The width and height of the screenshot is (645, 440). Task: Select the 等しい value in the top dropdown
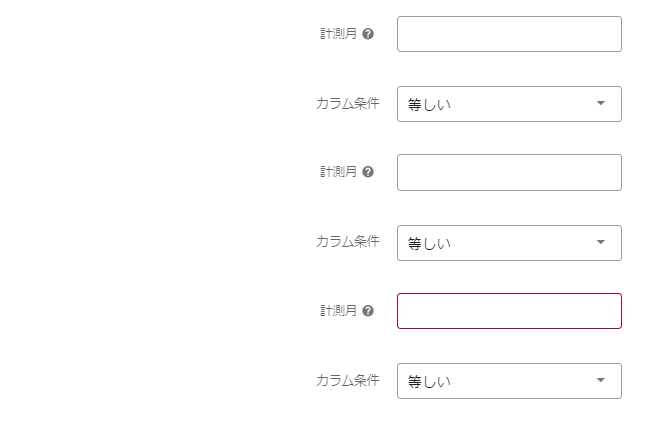(430, 104)
